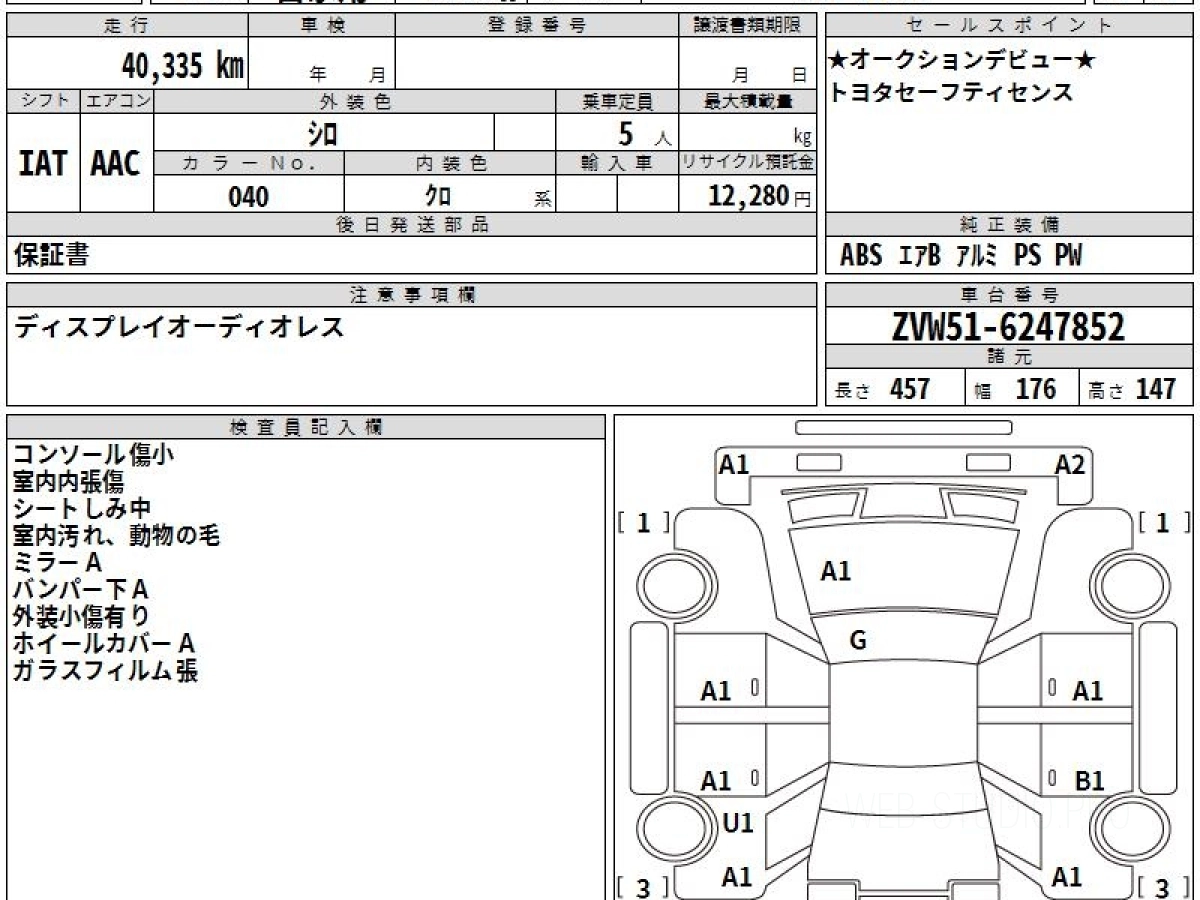The height and width of the screenshot is (900, 1200).
Task: Click the ★オークションデビュー★ sales point
Action: point(962,61)
